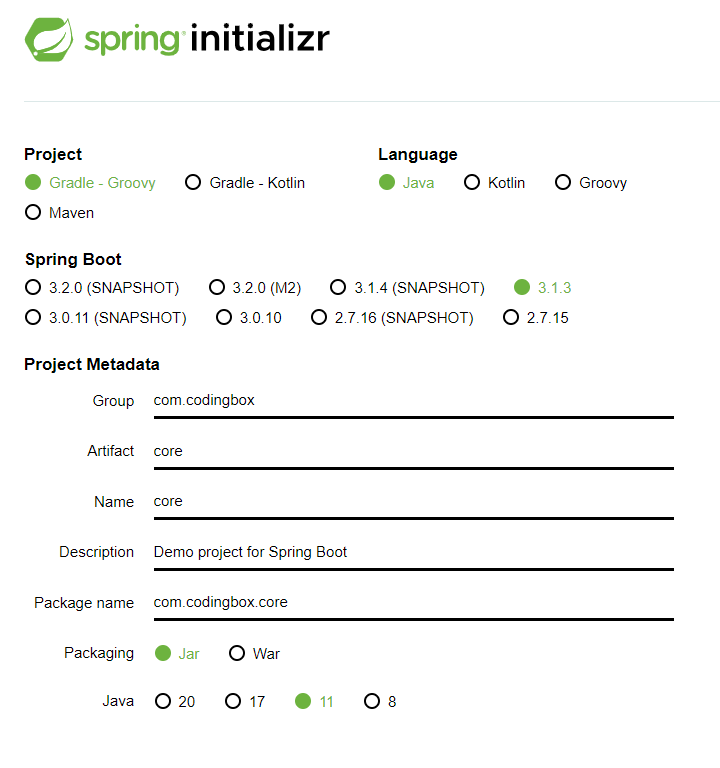Select Spring Boot 2.7.15 version
Screen dimensions: 720x768
(x=536, y=317)
